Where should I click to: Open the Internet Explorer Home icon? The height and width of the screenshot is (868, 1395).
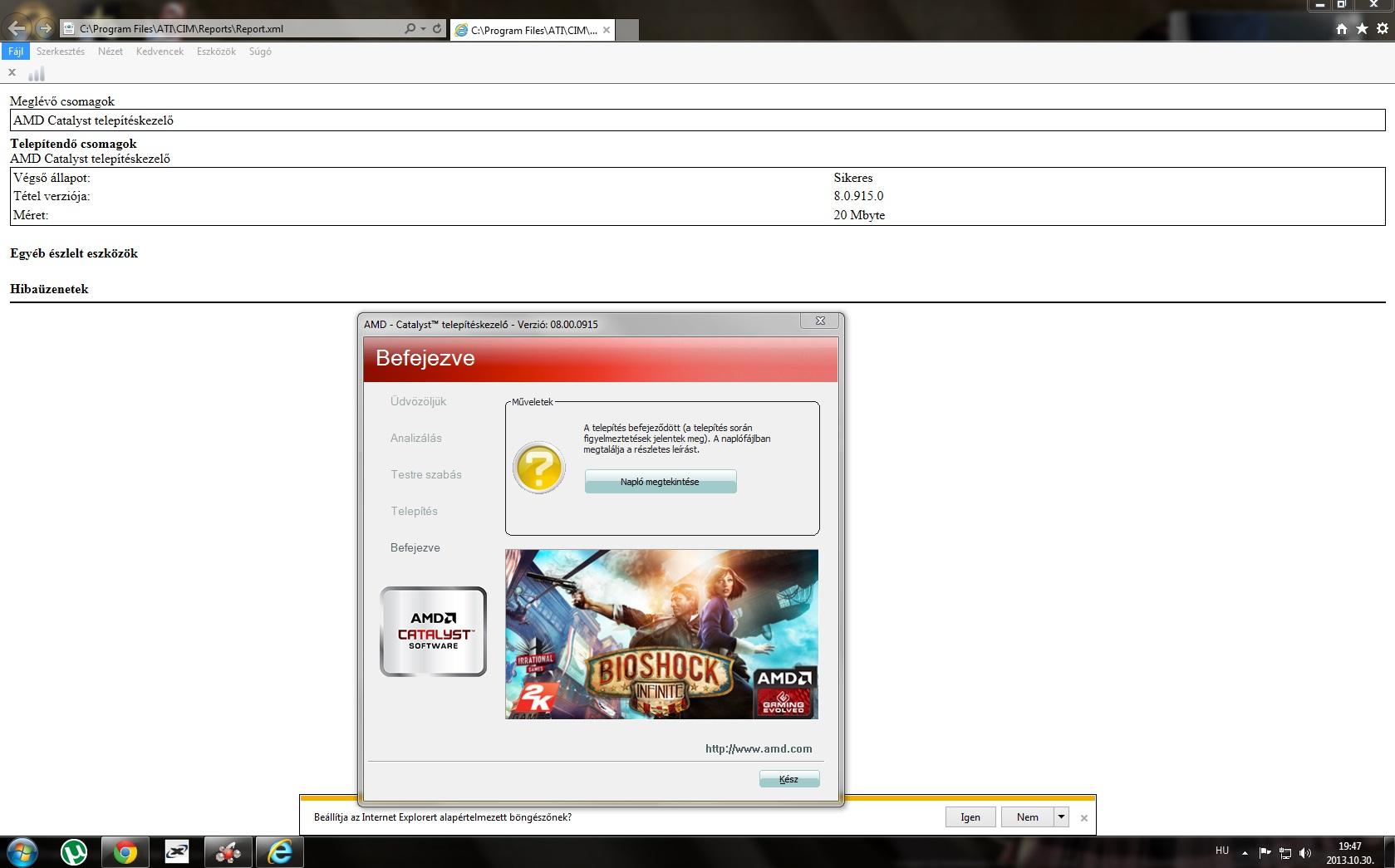1341,29
